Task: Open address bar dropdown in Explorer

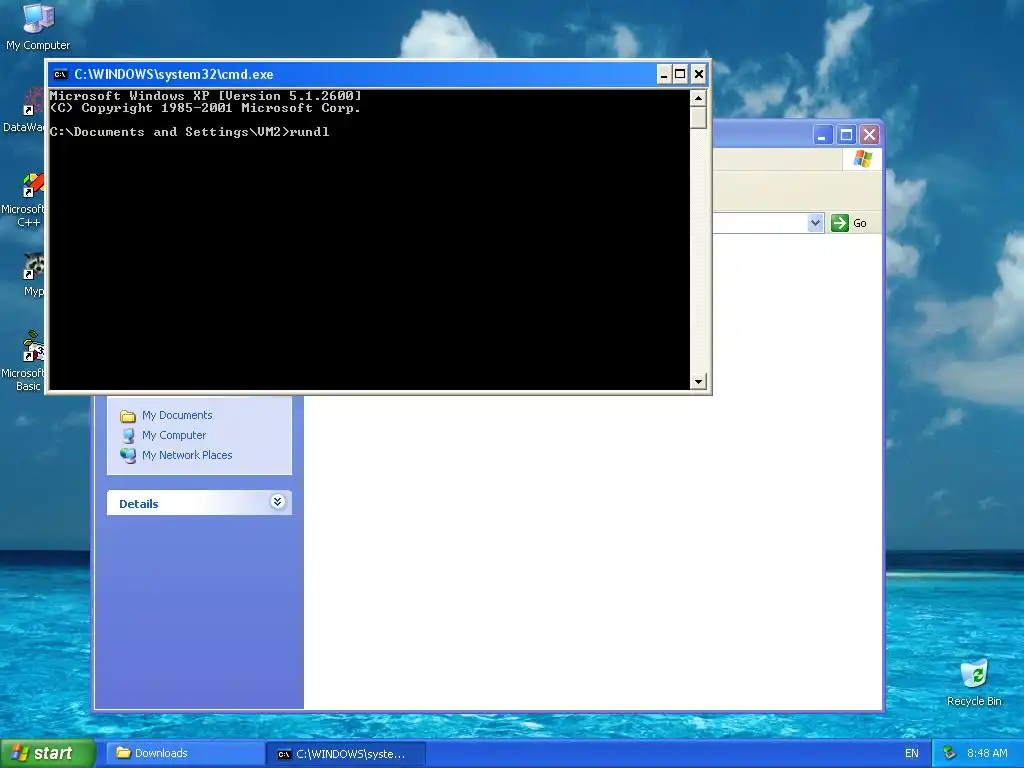Action: (815, 223)
